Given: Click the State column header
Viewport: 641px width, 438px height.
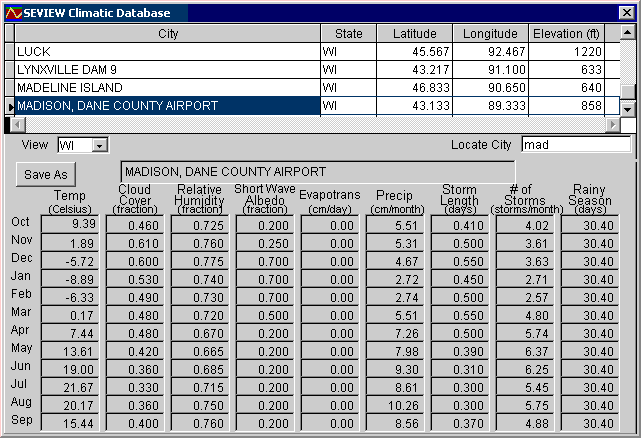Looking at the screenshot, I should pyautogui.click(x=348, y=34).
